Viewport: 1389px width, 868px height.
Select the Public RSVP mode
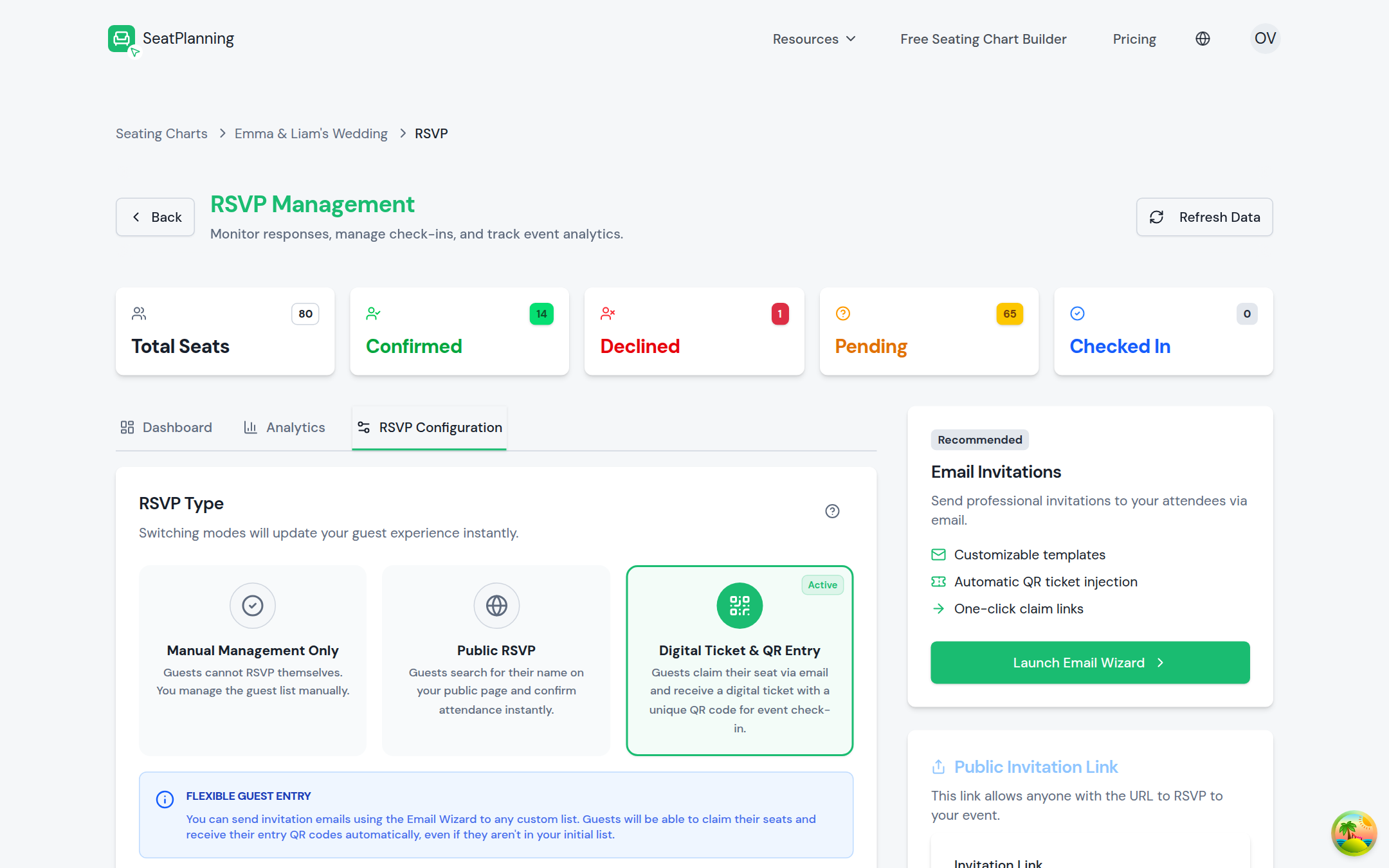tap(496, 660)
